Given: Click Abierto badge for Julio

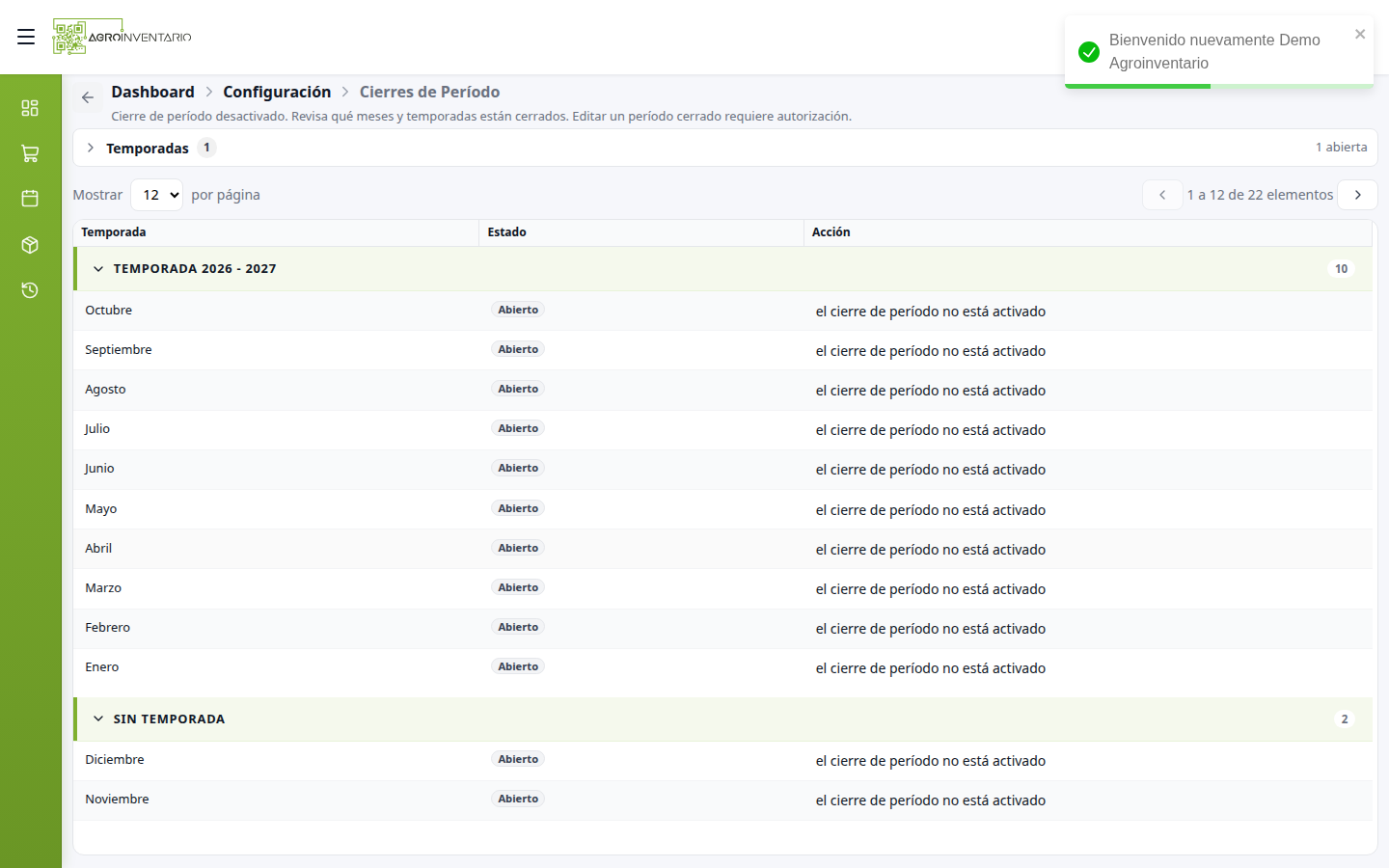Looking at the screenshot, I should click(x=518, y=428).
